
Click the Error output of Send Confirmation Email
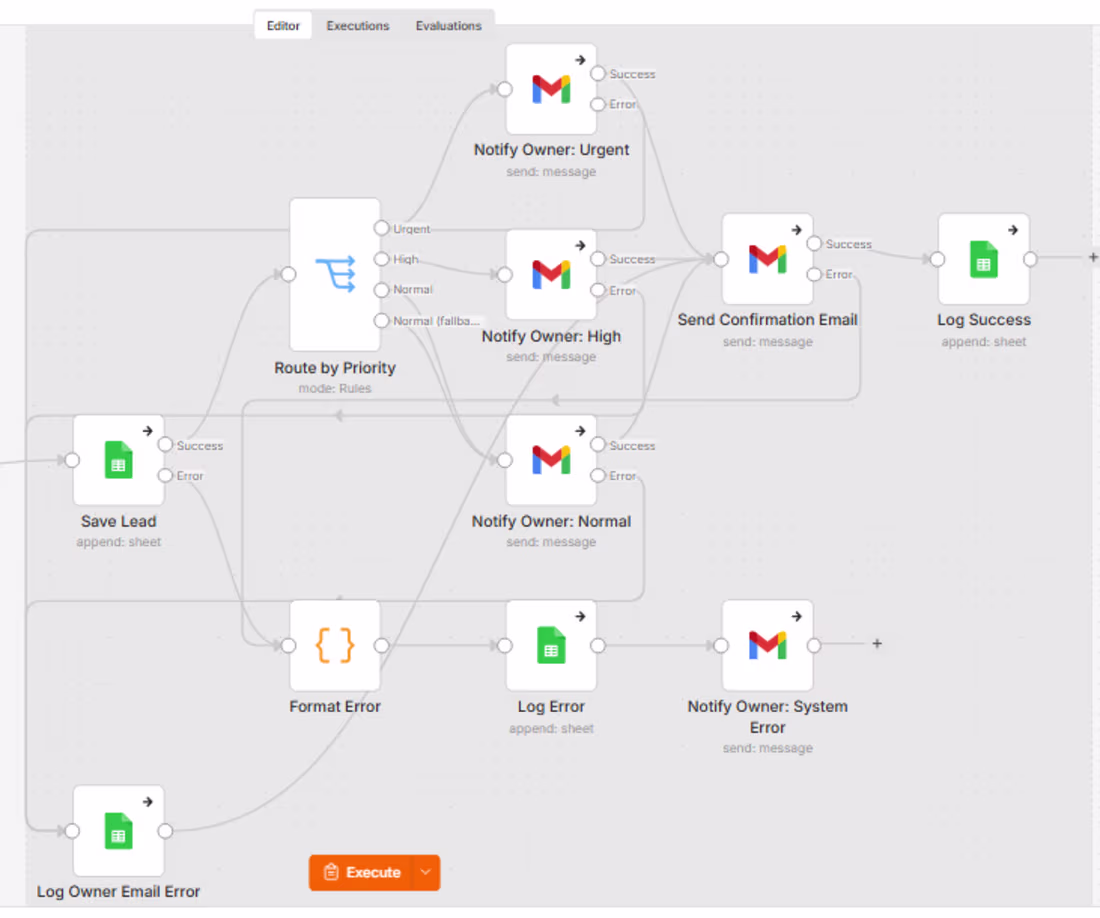point(814,274)
